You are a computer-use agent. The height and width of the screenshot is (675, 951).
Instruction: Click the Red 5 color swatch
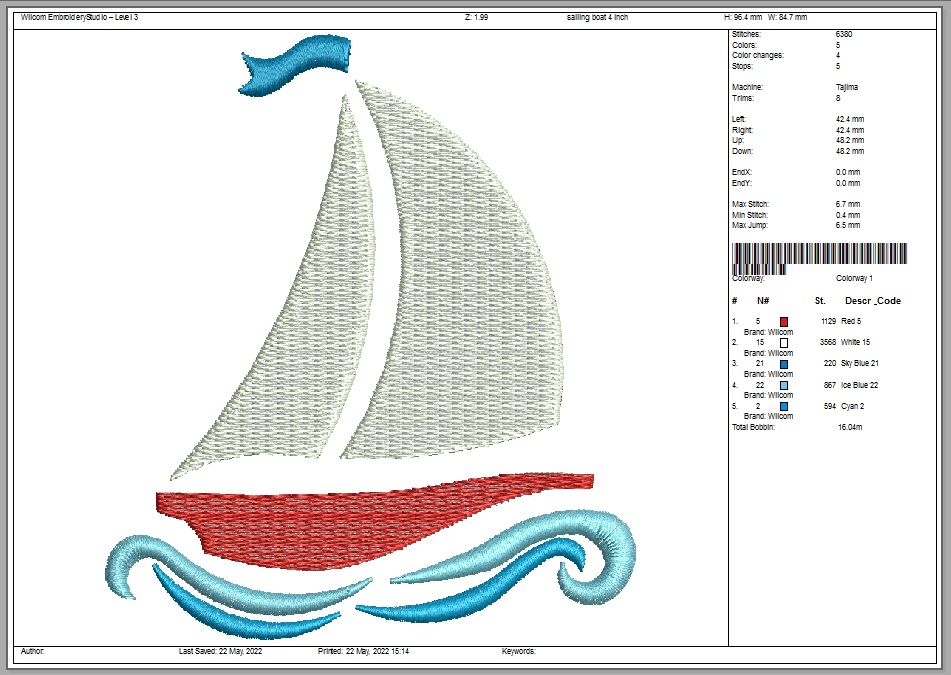pos(784,322)
